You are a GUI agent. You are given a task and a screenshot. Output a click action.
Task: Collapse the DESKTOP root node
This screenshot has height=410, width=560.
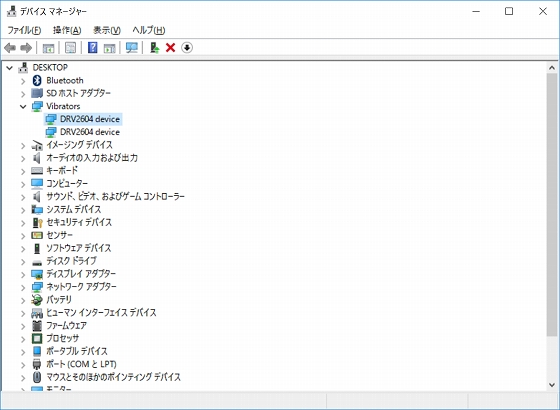coord(10,68)
